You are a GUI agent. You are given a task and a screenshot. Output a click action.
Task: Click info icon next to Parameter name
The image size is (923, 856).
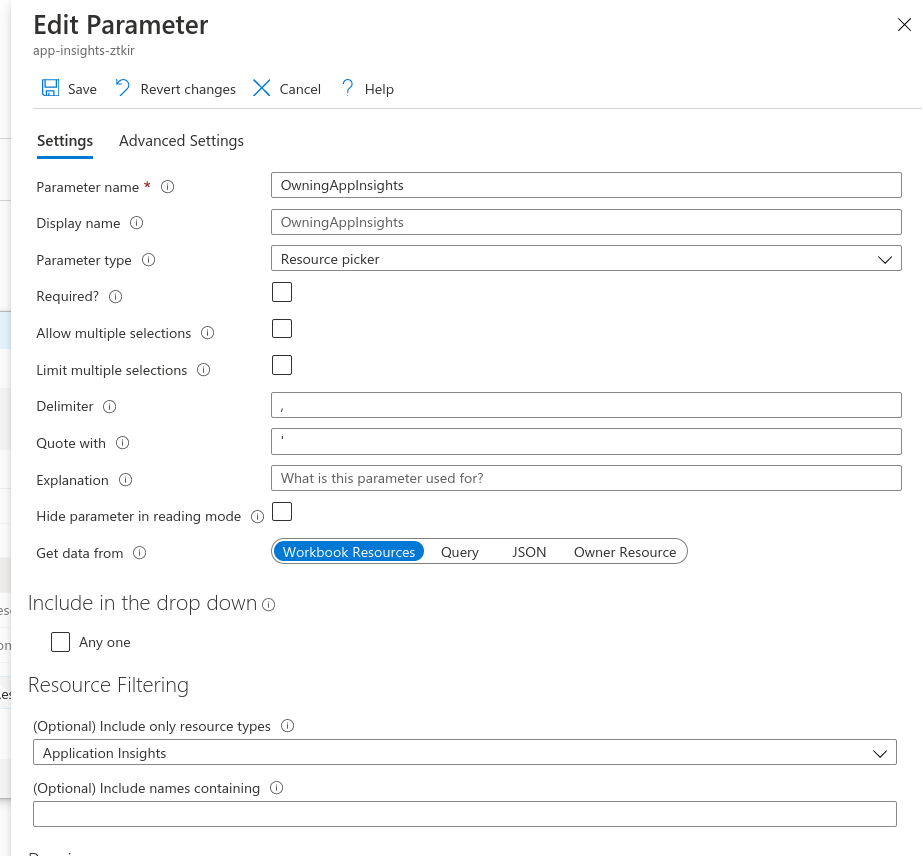pyautogui.click(x=168, y=187)
